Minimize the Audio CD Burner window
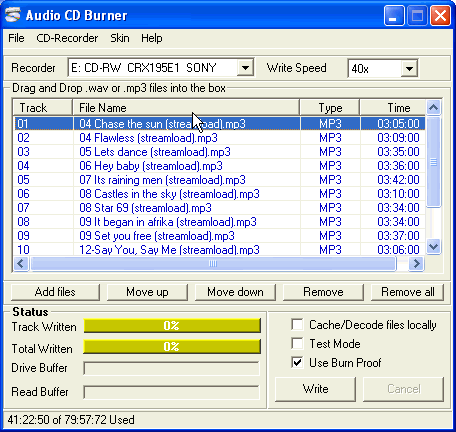 click(x=394, y=15)
